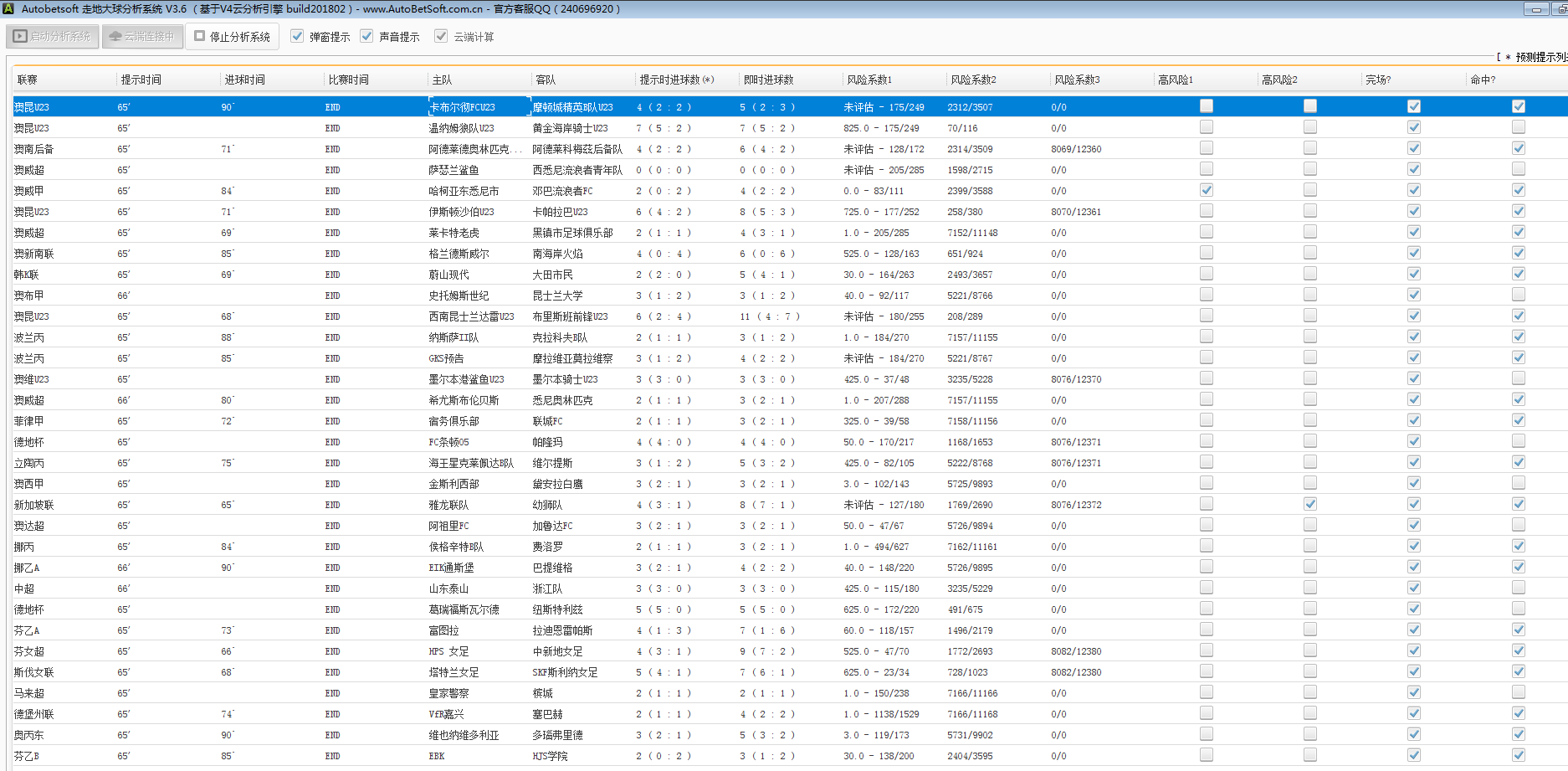Click the 提示时进球数 column header
This screenshot has width=1568, height=771.
[x=676, y=80]
